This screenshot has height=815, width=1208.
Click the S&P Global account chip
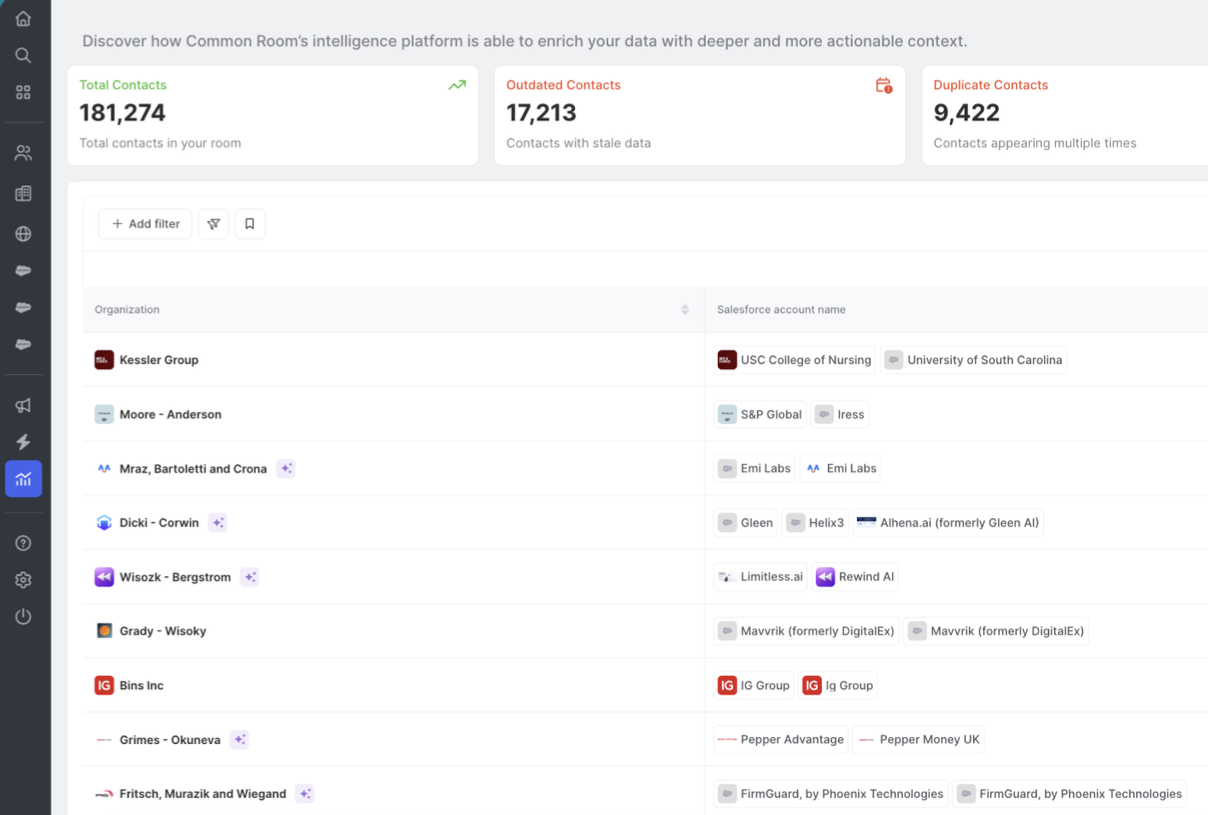click(760, 414)
